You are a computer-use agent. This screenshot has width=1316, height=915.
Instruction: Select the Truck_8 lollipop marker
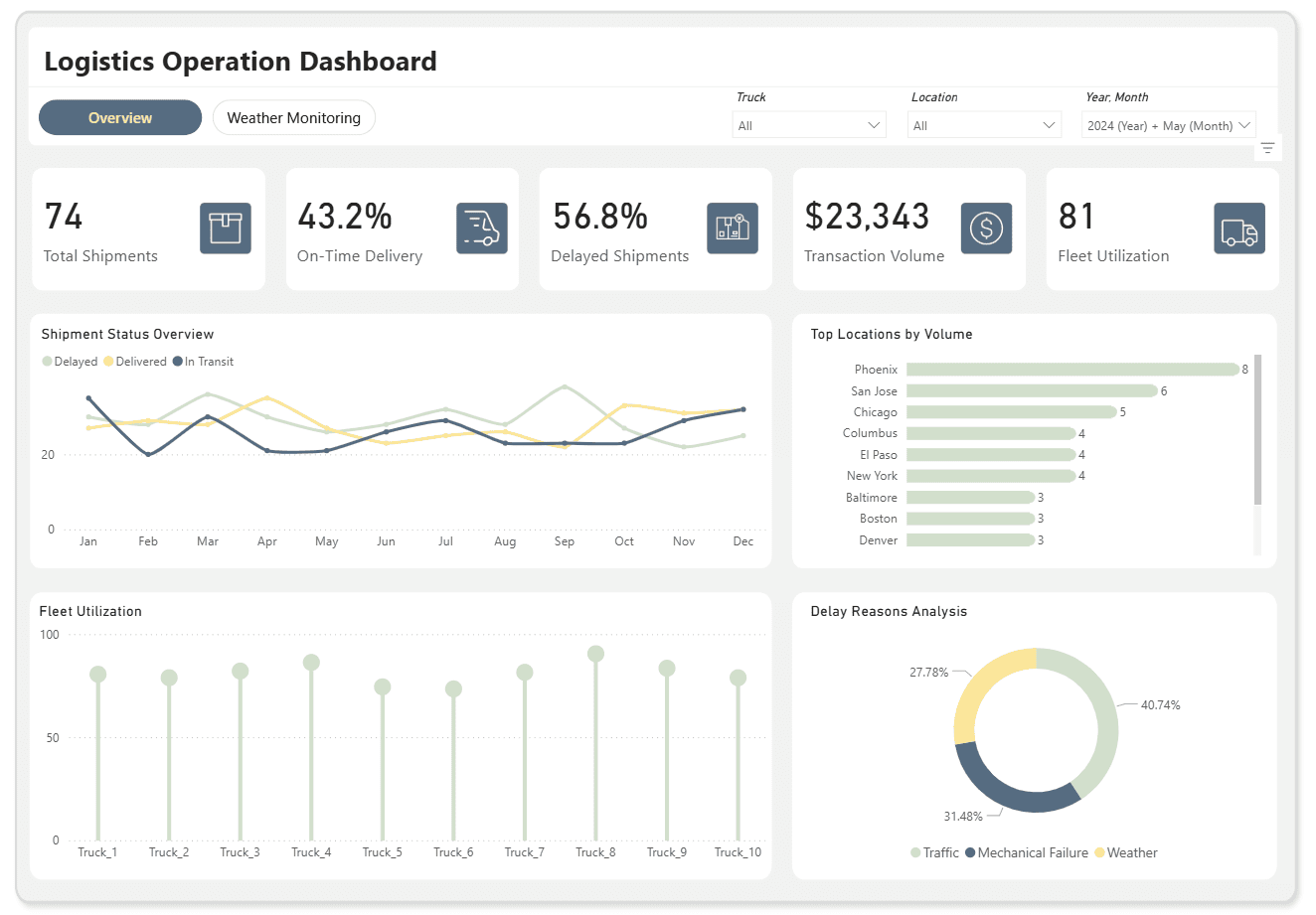(x=595, y=654)
